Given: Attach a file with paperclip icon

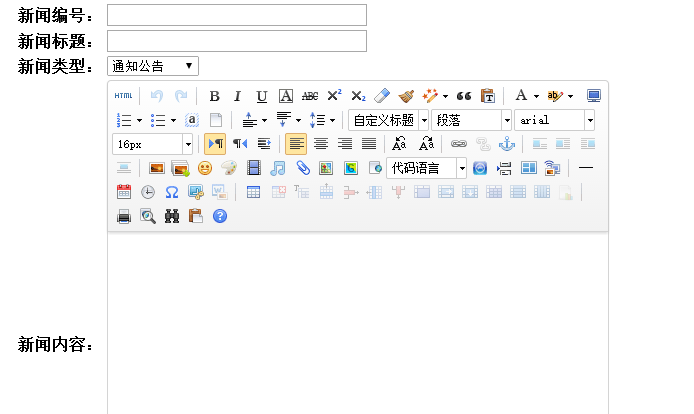Looking at the screenshot, I should point(302,168).
